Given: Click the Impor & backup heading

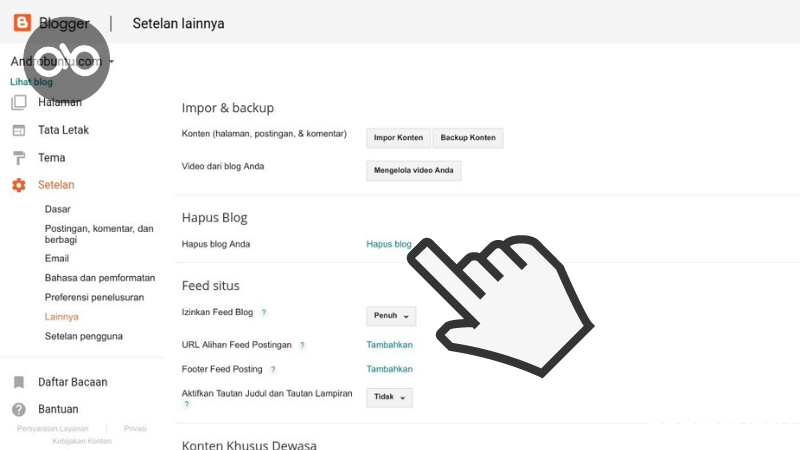Looking at the screenshot, I should click(x=228, y=108).
